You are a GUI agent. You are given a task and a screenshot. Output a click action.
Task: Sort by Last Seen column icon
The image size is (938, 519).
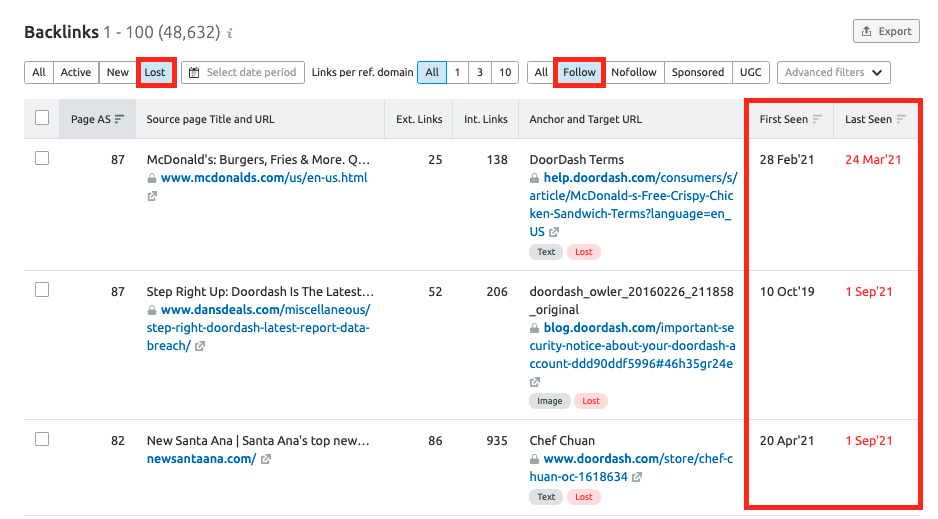[902, 119]
